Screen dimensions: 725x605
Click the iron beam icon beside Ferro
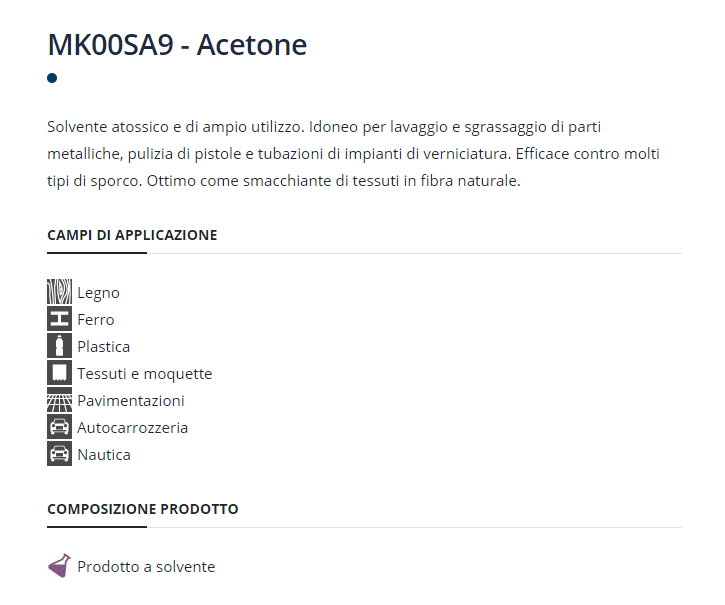click(x=59, y=320)
